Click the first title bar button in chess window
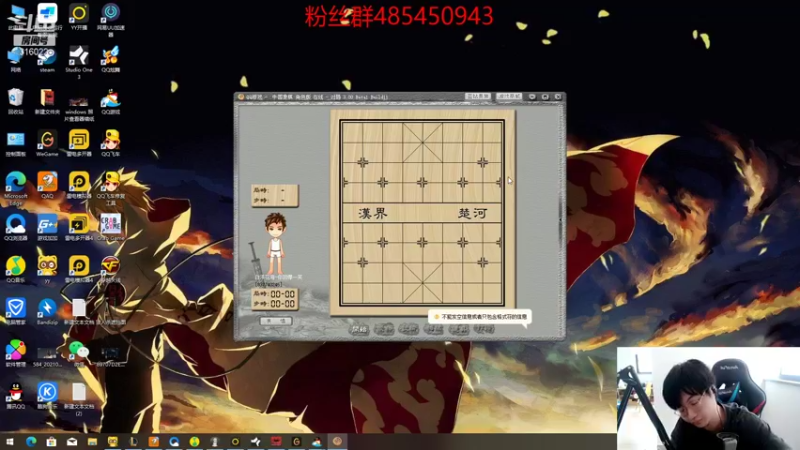Screen dimensions: 800x450 pos(478,96)
